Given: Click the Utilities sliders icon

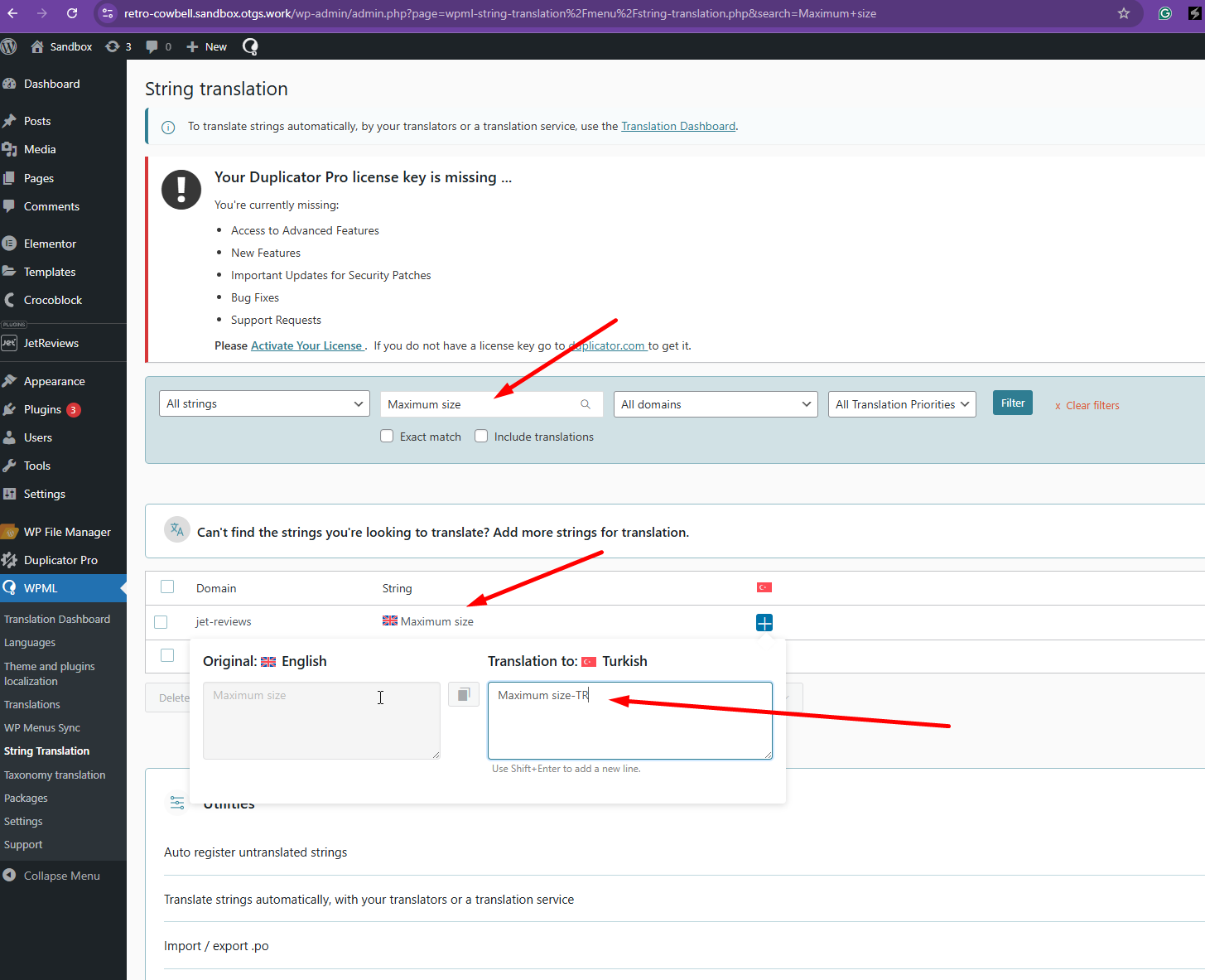Looking at the screenshot, I should pyautogui.click(x=177, y=803).
